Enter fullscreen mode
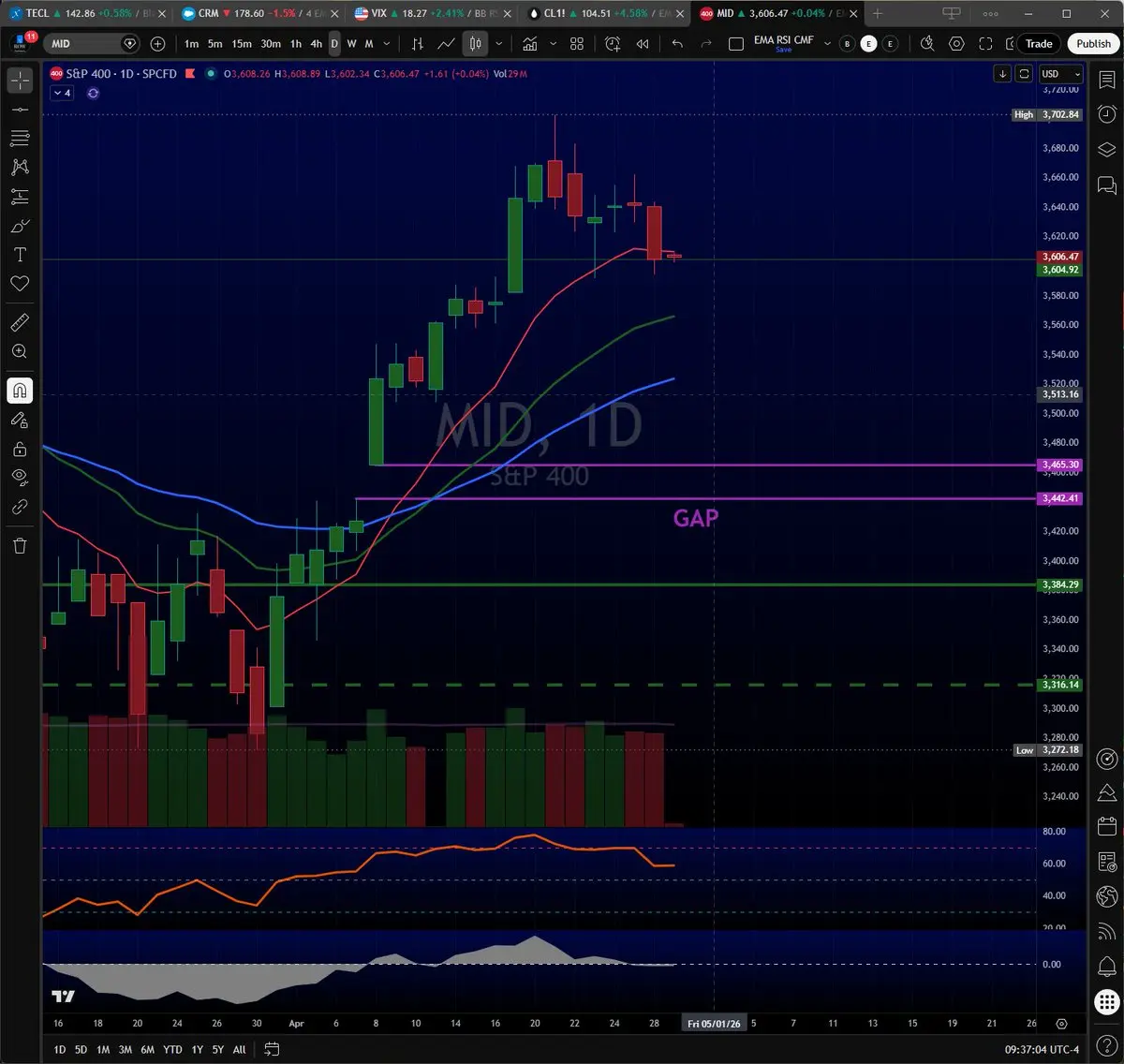Screen dimensions: 1124x1064 (x=985, y=44)
